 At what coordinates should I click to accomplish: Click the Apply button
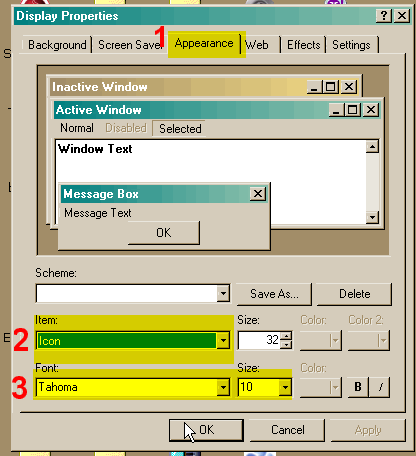point(368,430)
